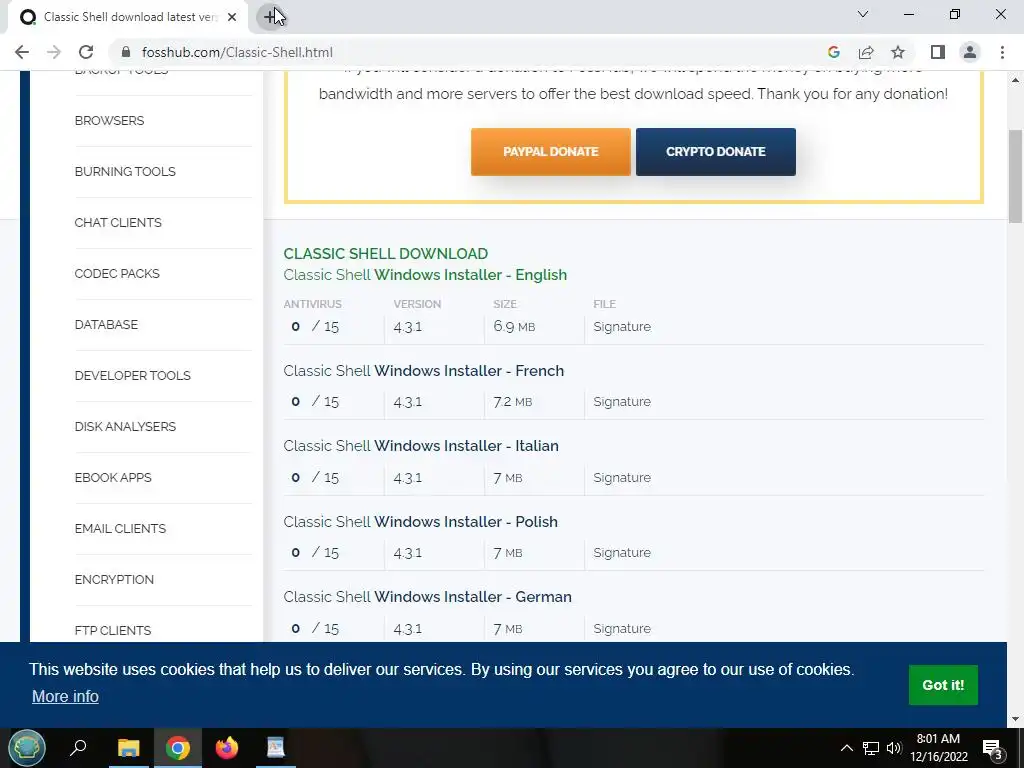The image size is (1024, 768).
Task: Share this page via the share icon
Action: click(866, 52)
